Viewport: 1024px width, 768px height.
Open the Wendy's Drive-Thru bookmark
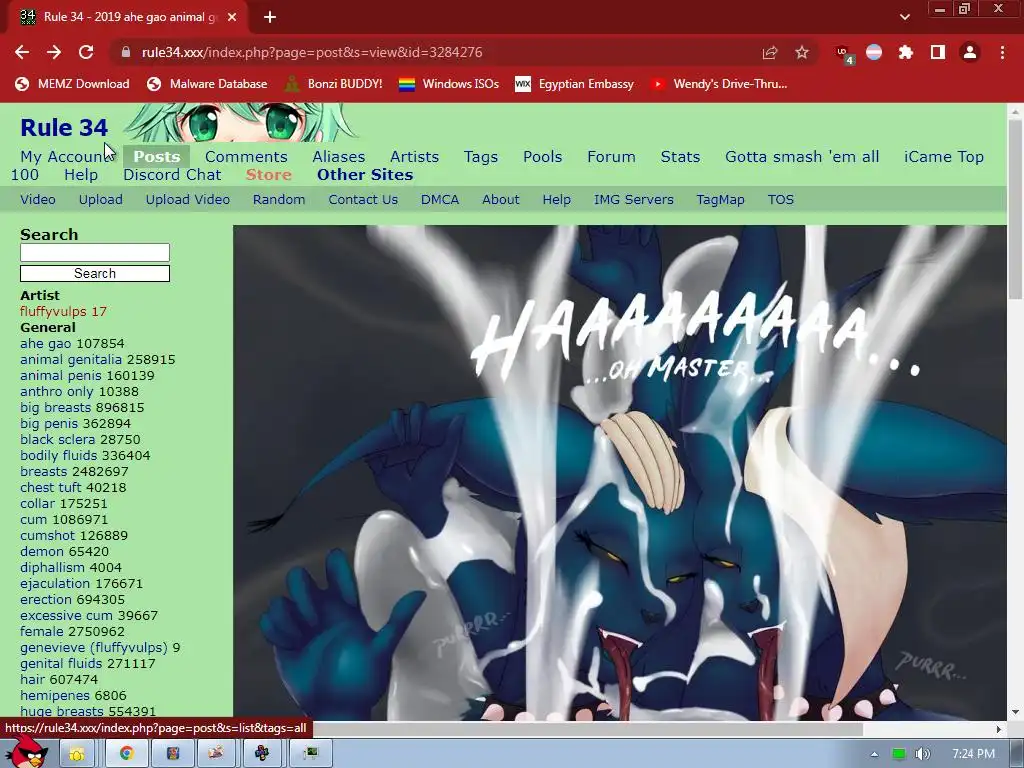pyautogui.click(x=718, y=84)
